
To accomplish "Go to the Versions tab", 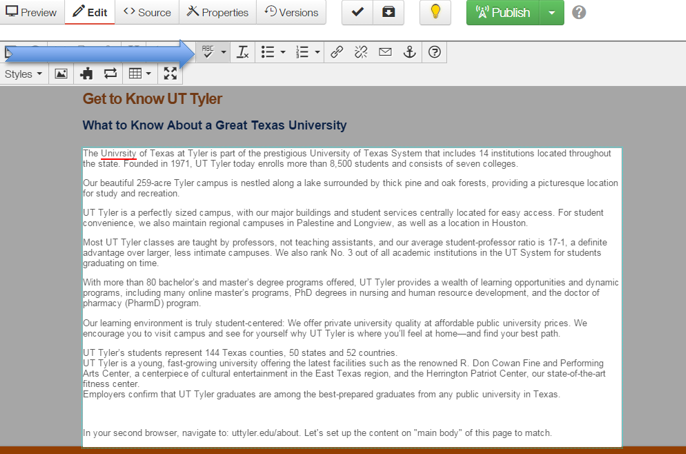I will coord(291,12).
